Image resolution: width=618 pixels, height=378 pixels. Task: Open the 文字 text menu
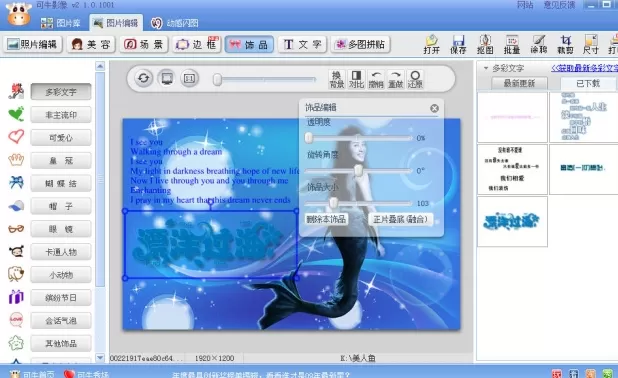coord(302,44)
